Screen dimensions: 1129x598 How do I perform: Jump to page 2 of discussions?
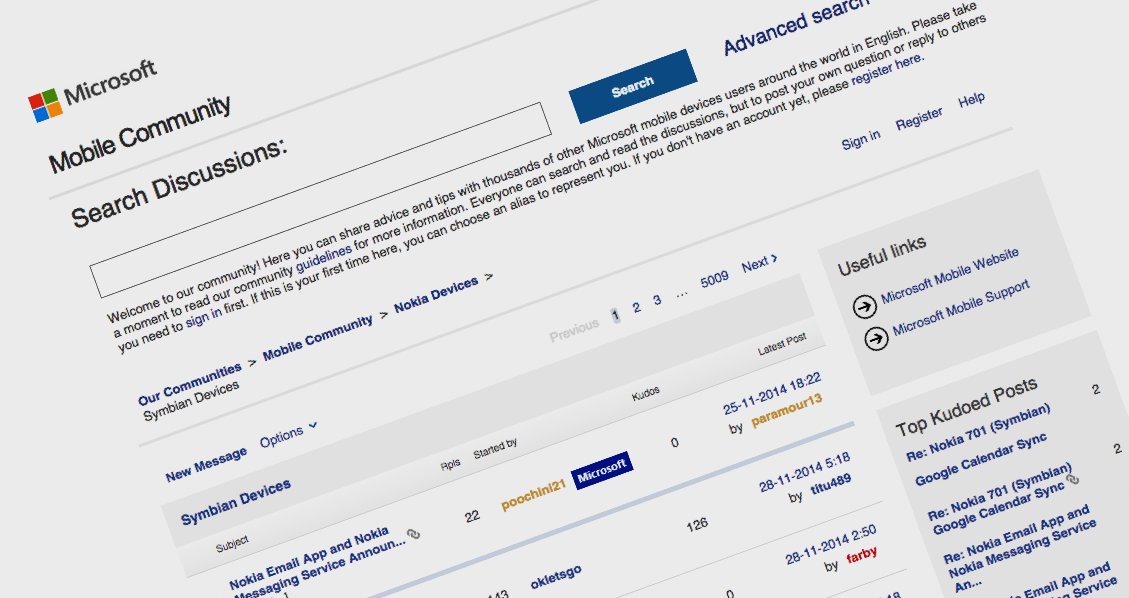point(636,307)
